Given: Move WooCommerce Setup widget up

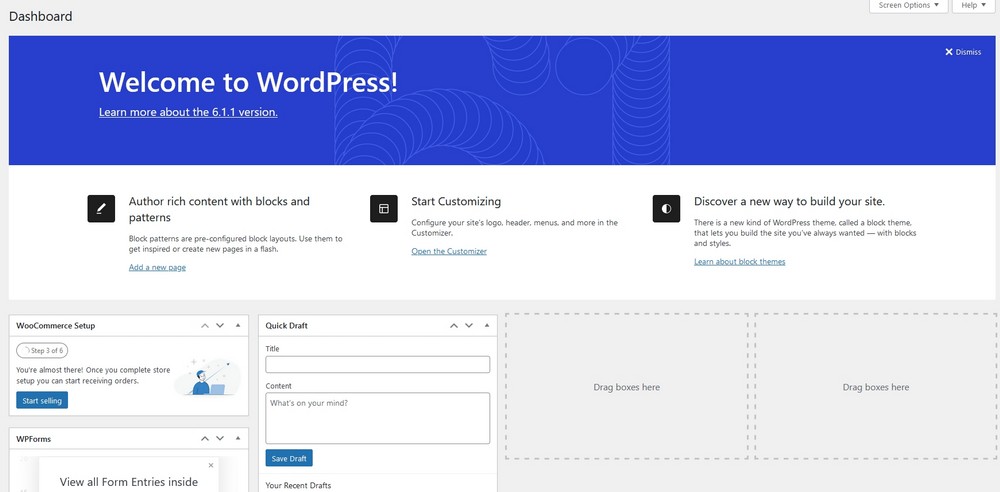Looking at the screenshot, I should 205,325.
